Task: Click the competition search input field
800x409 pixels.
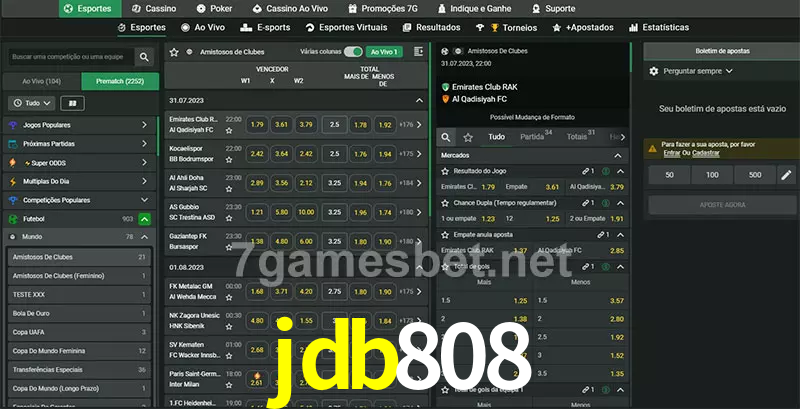Action: [x=70, y=58]
